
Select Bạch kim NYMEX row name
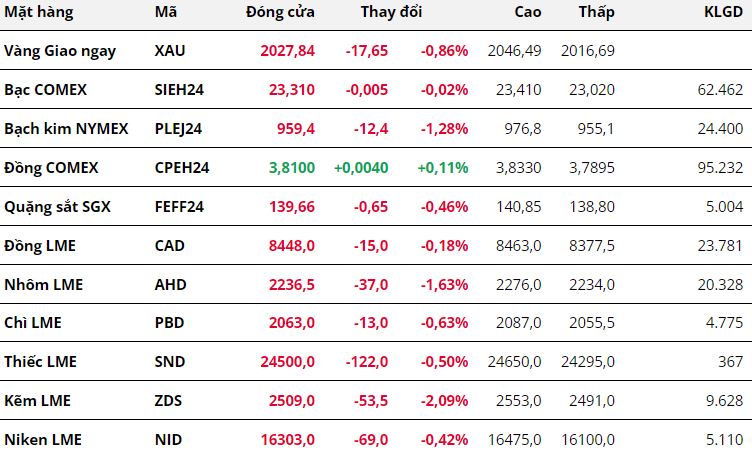(x=62, y=128)
